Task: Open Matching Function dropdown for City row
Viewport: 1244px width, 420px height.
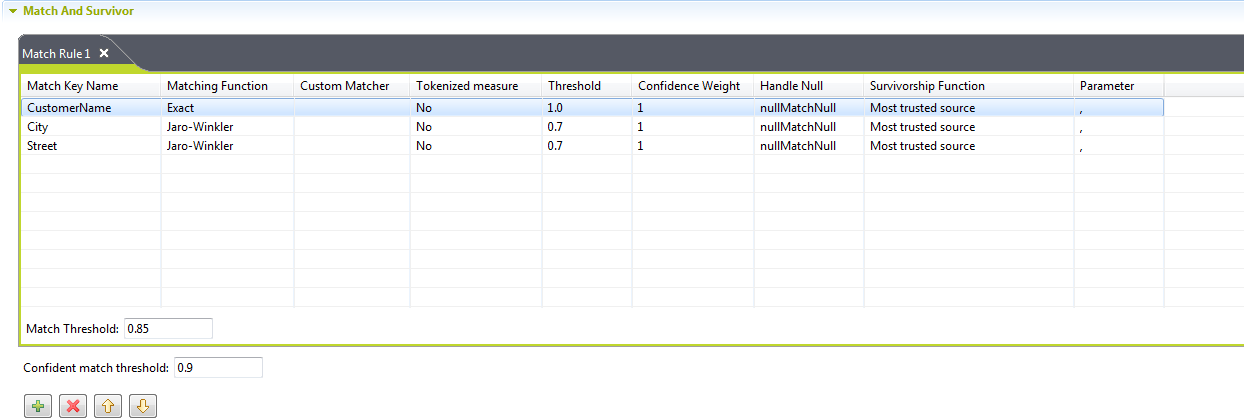Action: point(226,127)
